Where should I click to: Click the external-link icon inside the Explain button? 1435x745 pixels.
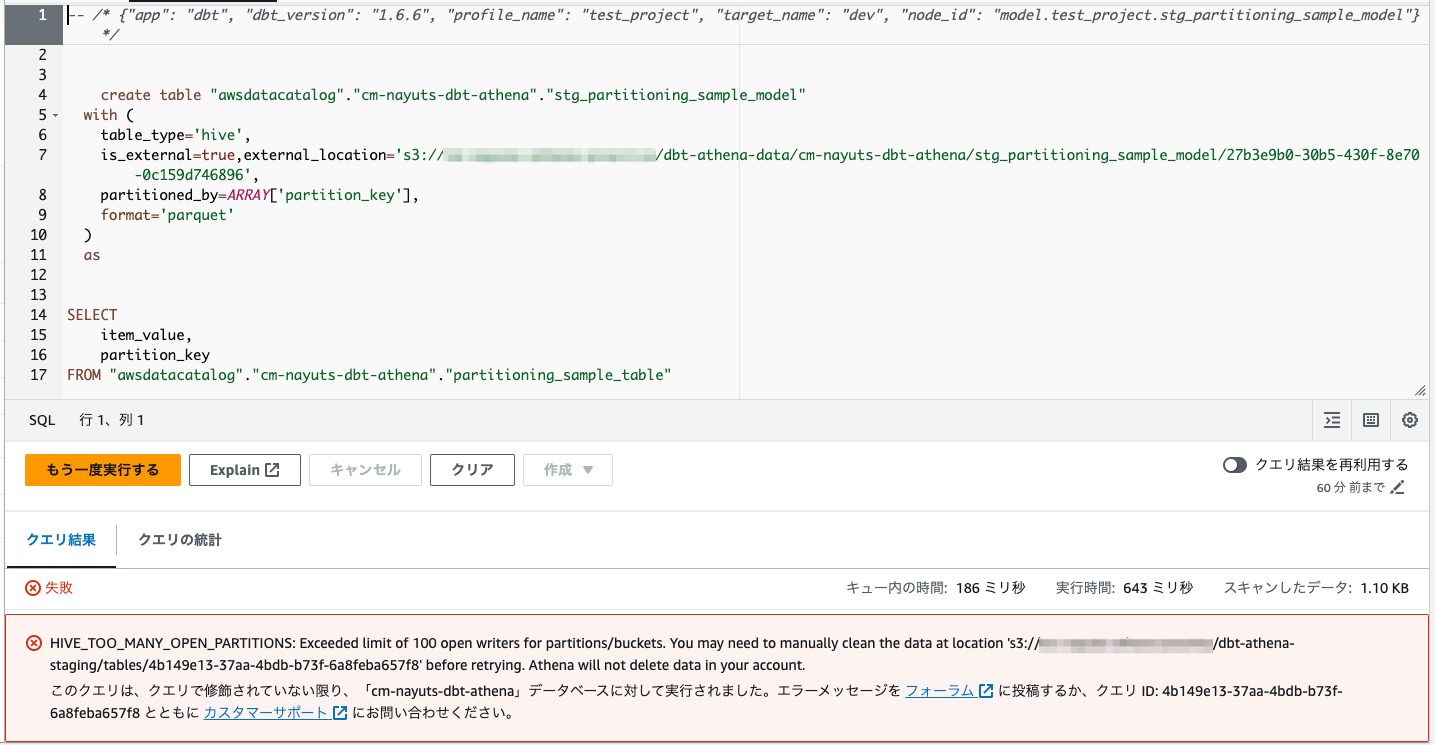[x=270, y=469]
